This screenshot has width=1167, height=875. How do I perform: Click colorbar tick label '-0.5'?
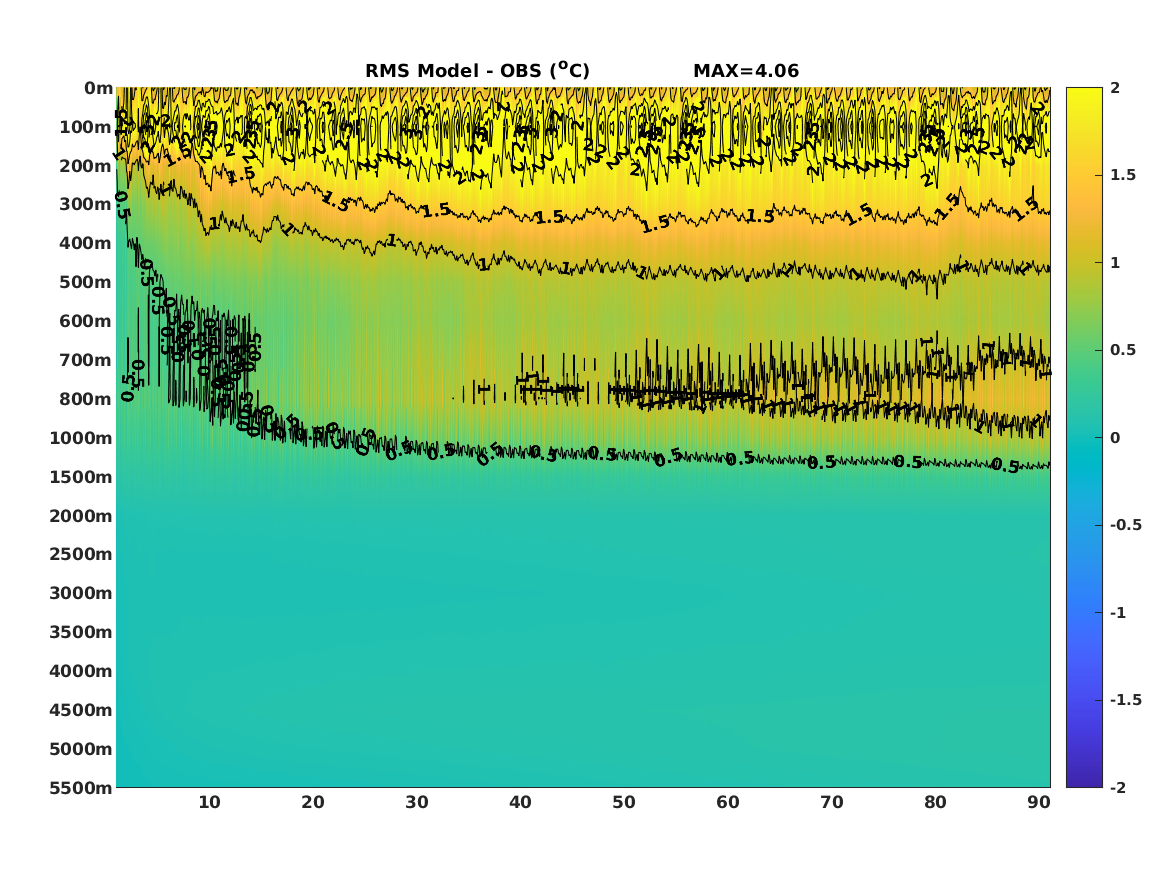coord(1126,525)
